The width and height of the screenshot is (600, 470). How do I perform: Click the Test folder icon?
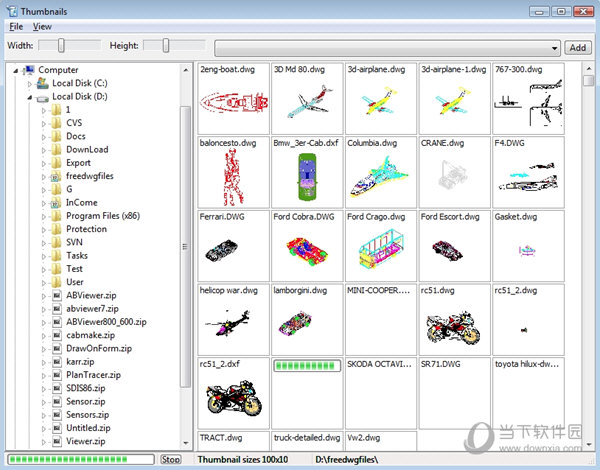(56, 269)
